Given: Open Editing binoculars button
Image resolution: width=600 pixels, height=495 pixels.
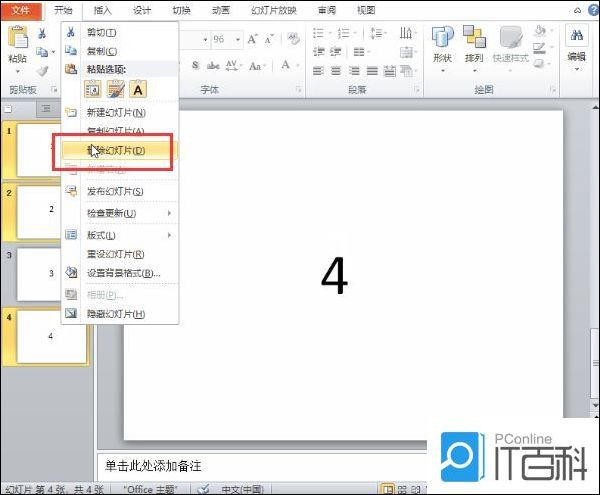Looking at the screenshot, I should [x=577, y=48].
